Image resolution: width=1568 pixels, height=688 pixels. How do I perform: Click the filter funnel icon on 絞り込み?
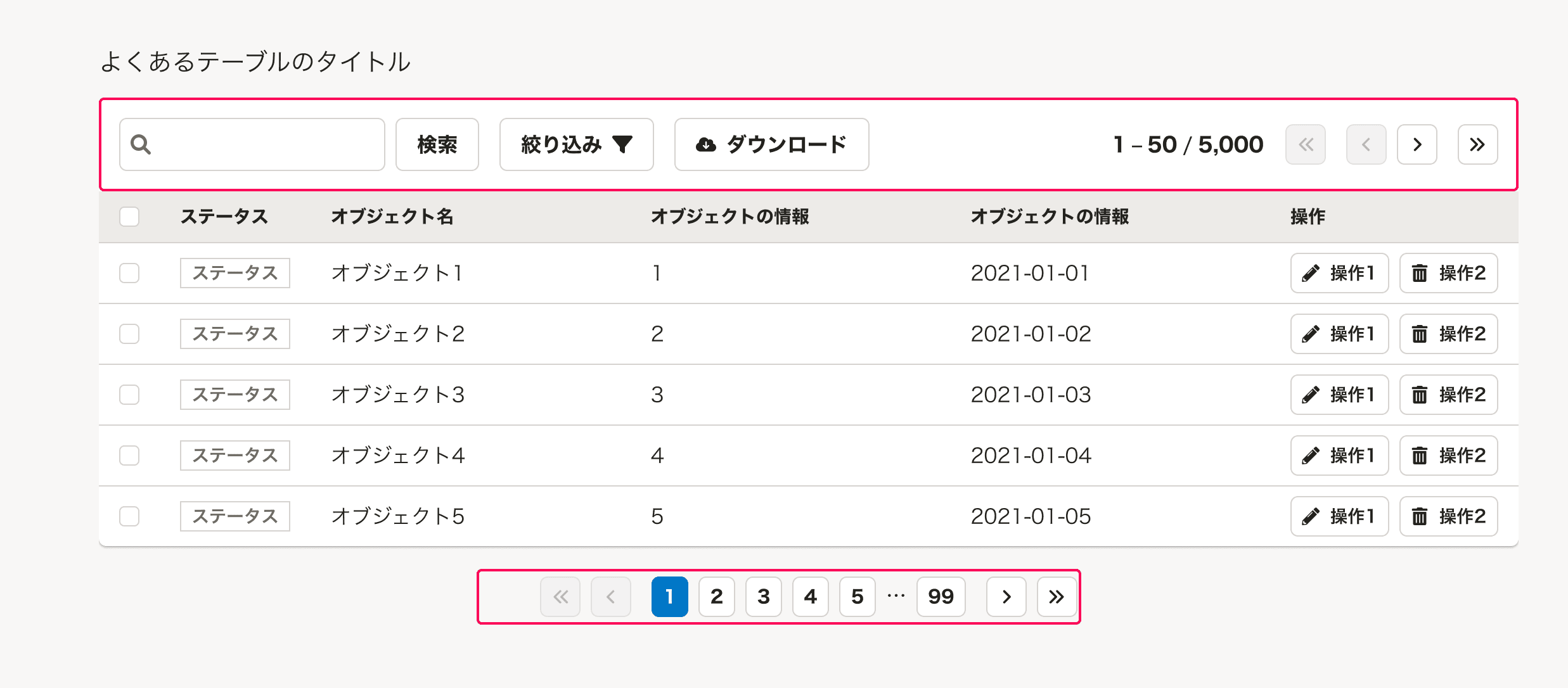pos(623,144)
